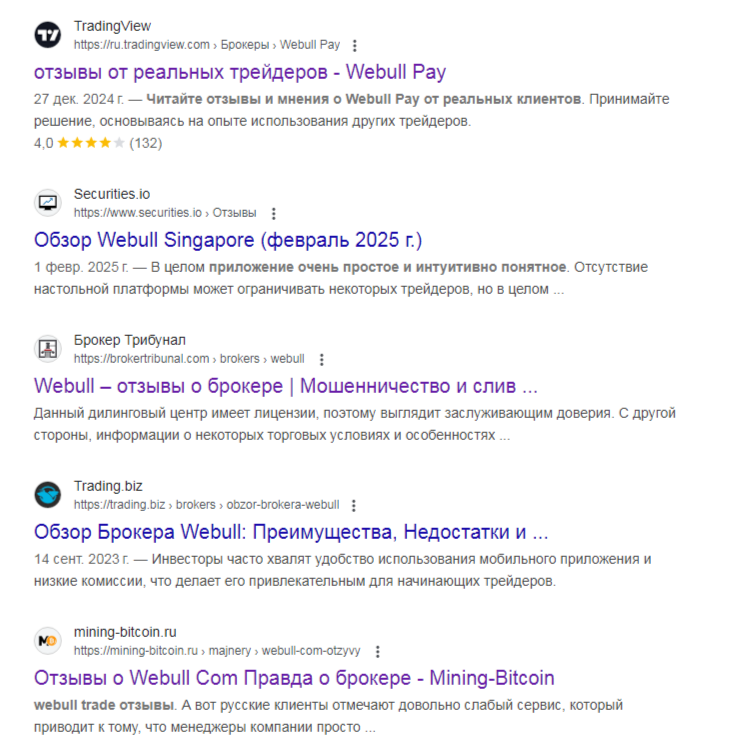
Task: Open 'Обзор Webull Singapore (февраль 2025 г.)' link
Action: (228, 240)
